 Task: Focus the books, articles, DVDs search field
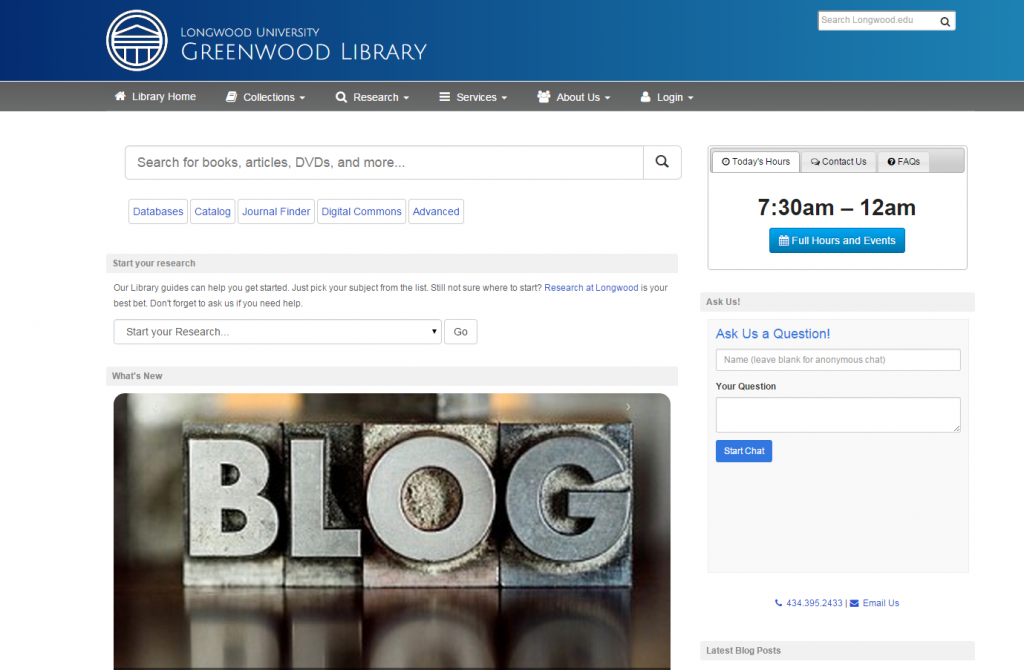point(384,162)
